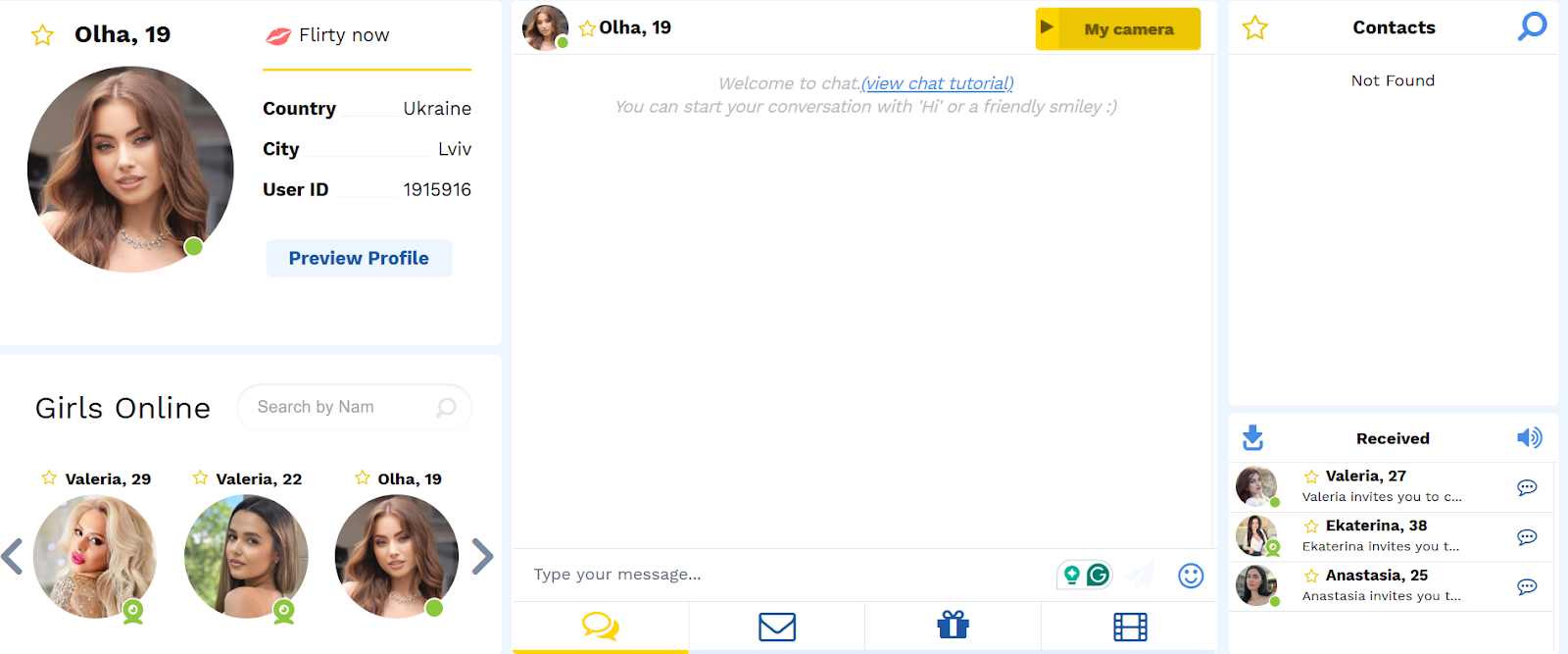
Task: Show next girls with right carousel arrow
Action: click(x=482, y=556)
